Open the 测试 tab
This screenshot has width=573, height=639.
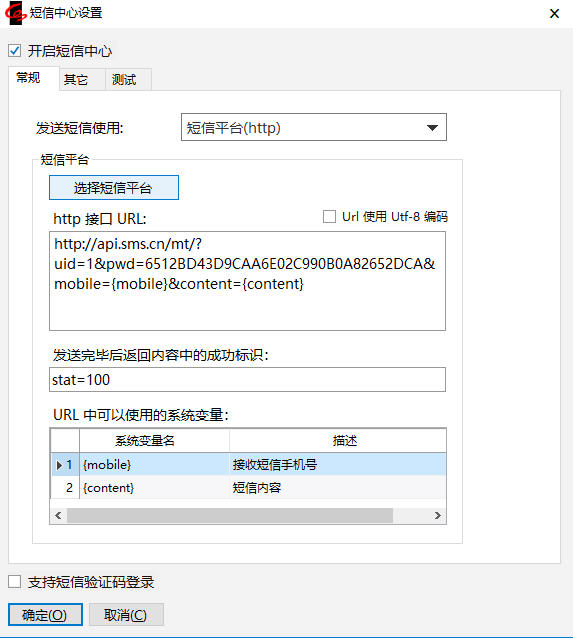124,79
